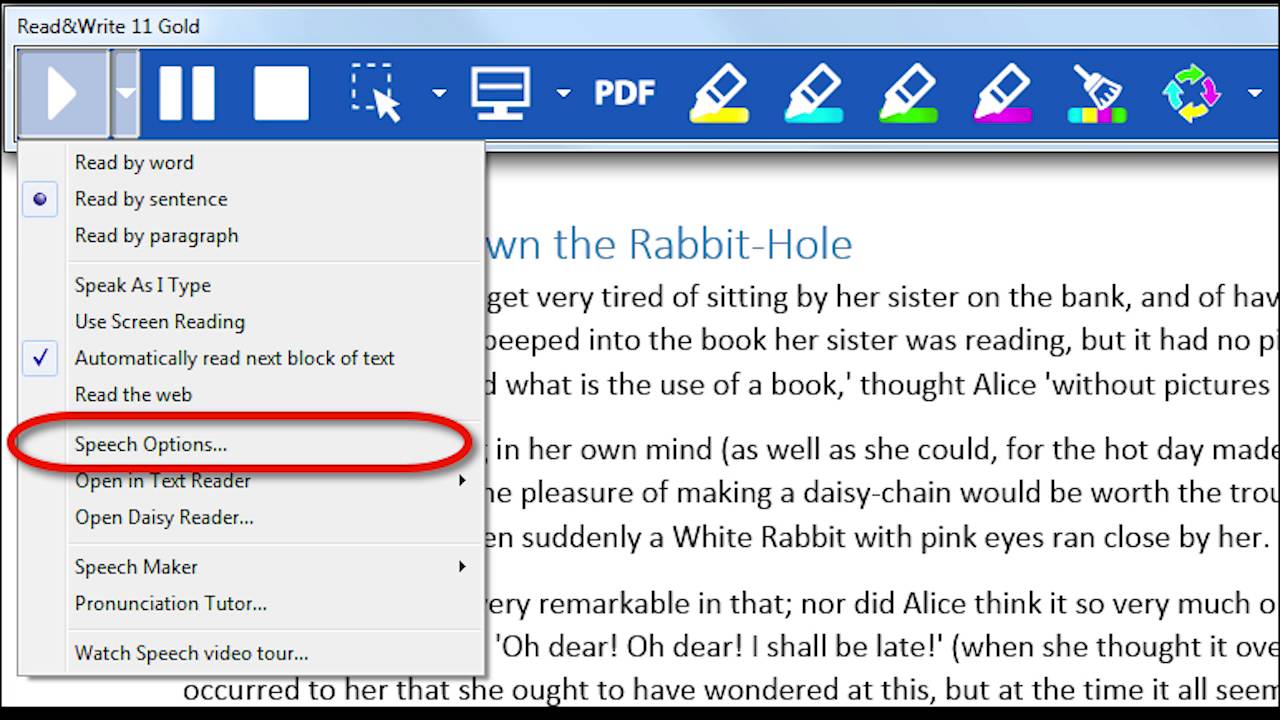Stop the speech playback
This screenshot has height=720, width=1280.
click(281, 93)
